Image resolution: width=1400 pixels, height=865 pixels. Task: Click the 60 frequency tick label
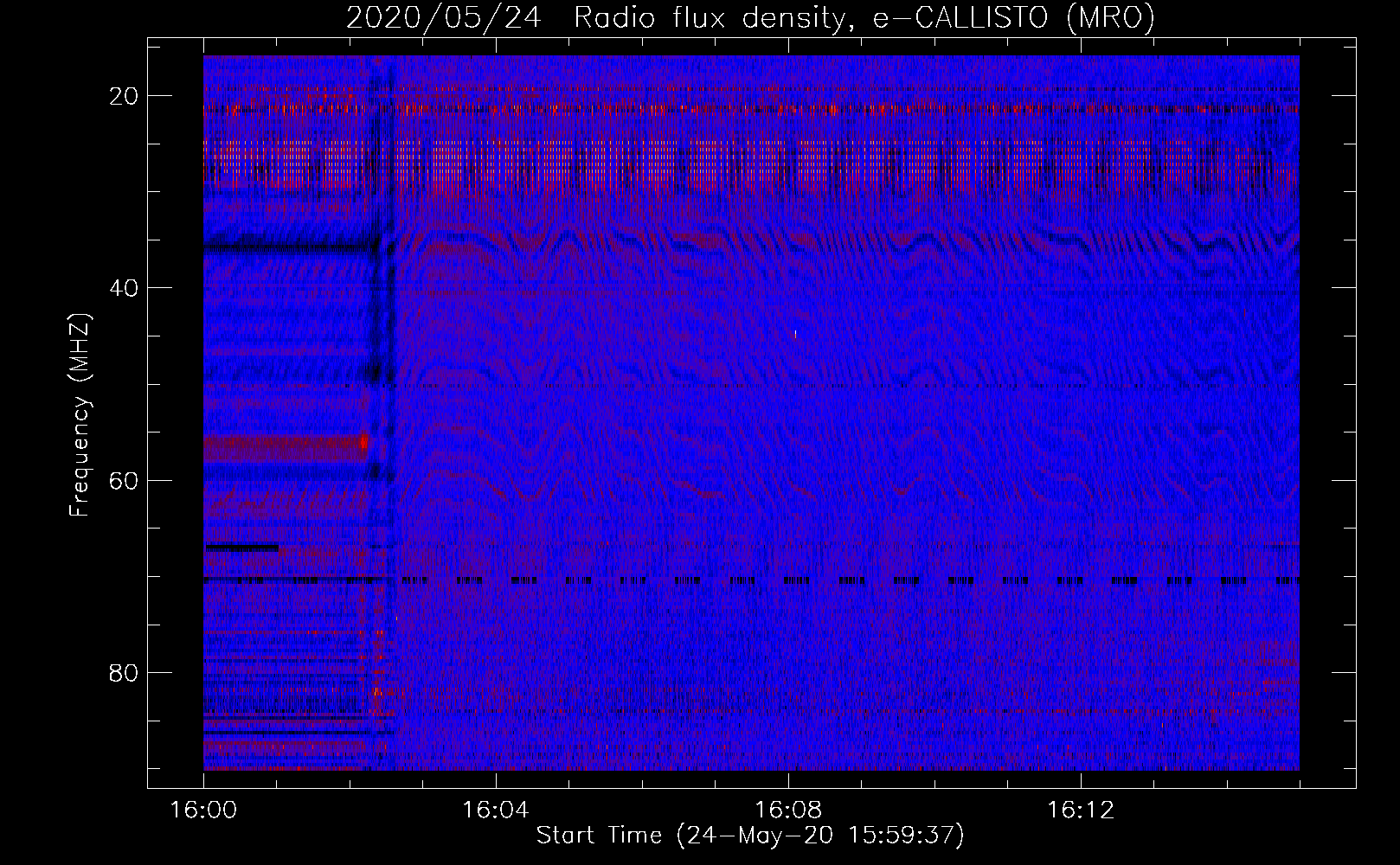tap(125, 480)
